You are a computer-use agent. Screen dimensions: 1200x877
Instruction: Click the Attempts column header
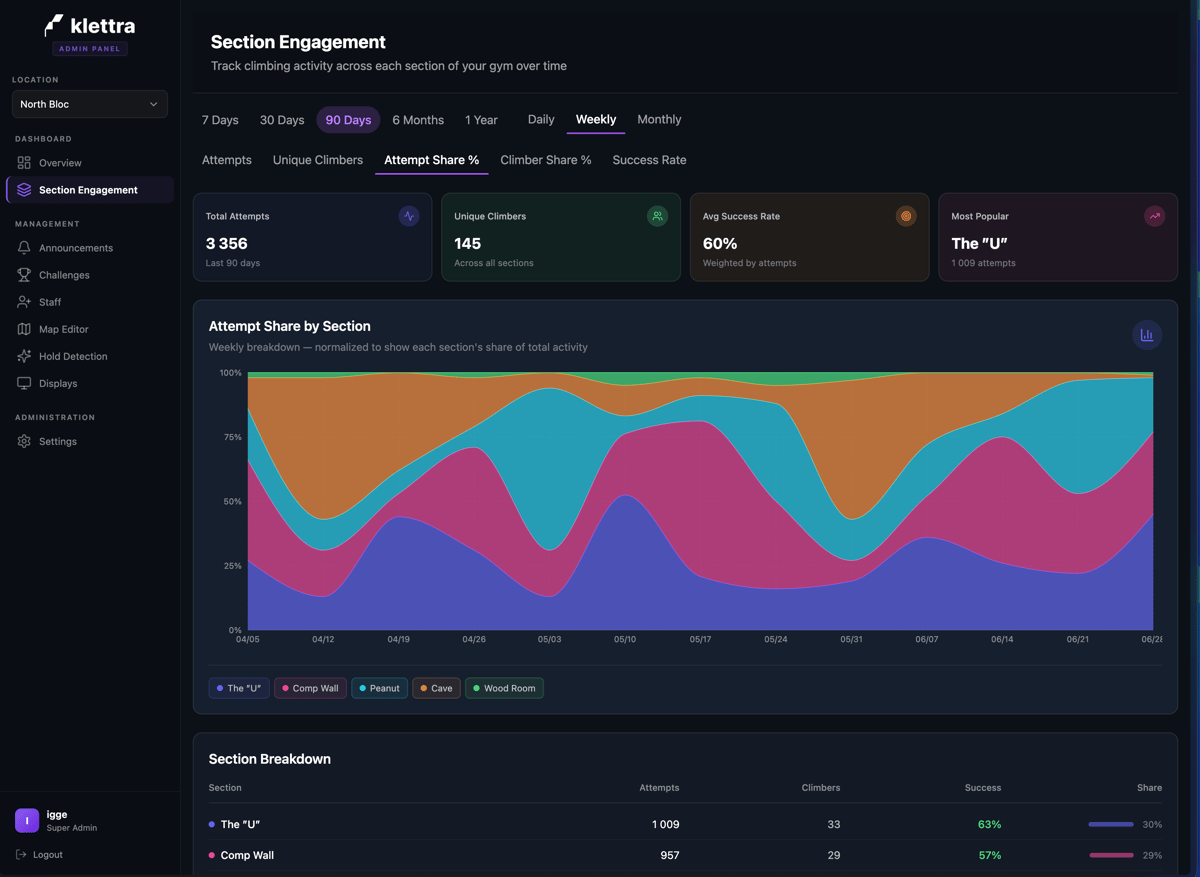pyautogui.click(x=659, y=788)
